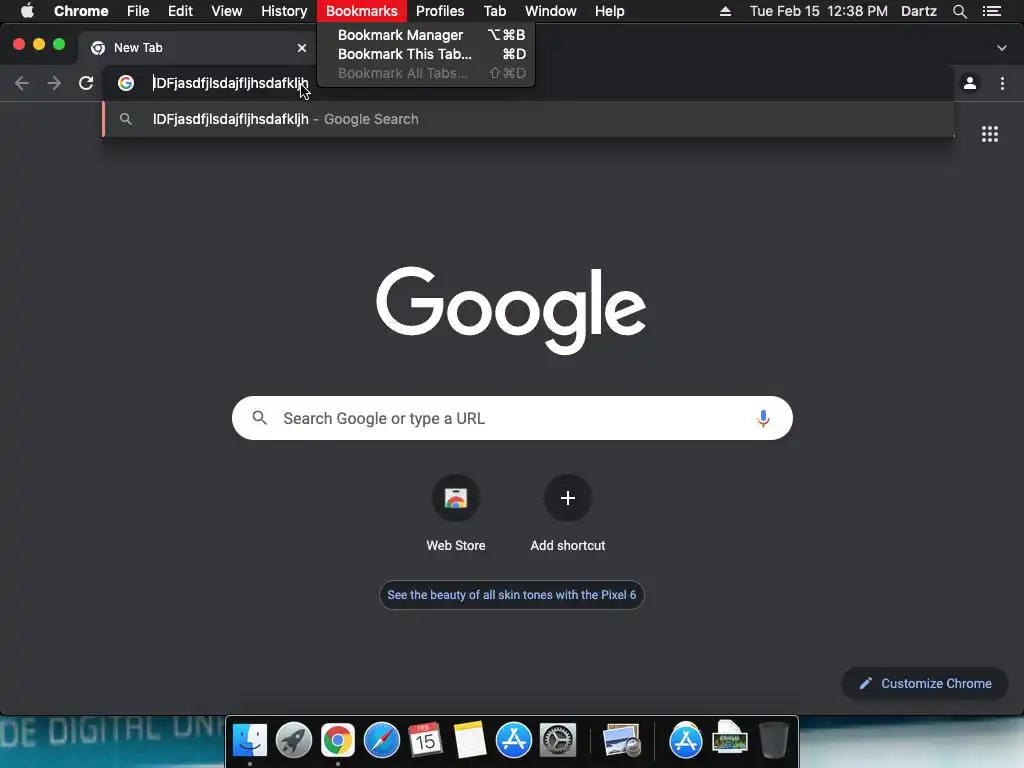Open the History menu
The width and height of the screenshot is (1024, 768).
284,11
